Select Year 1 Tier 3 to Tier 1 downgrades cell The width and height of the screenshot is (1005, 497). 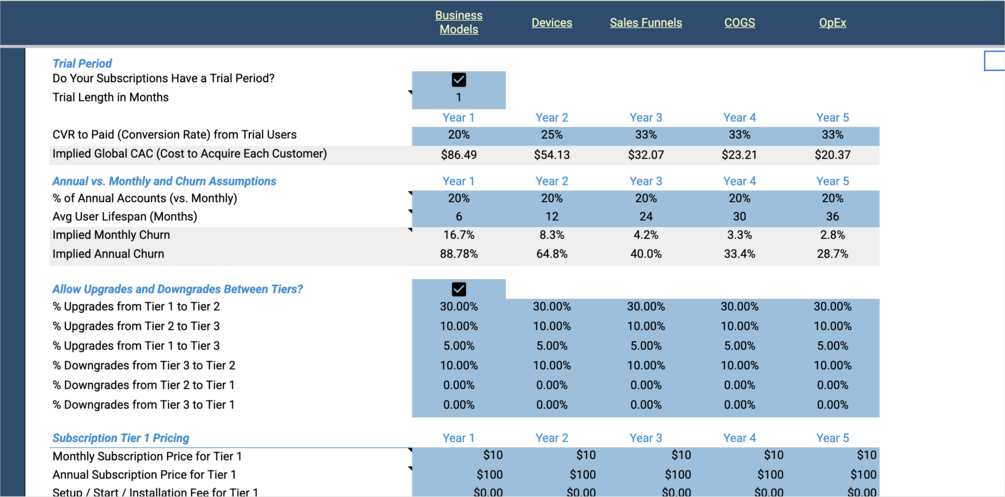point(459,405)
